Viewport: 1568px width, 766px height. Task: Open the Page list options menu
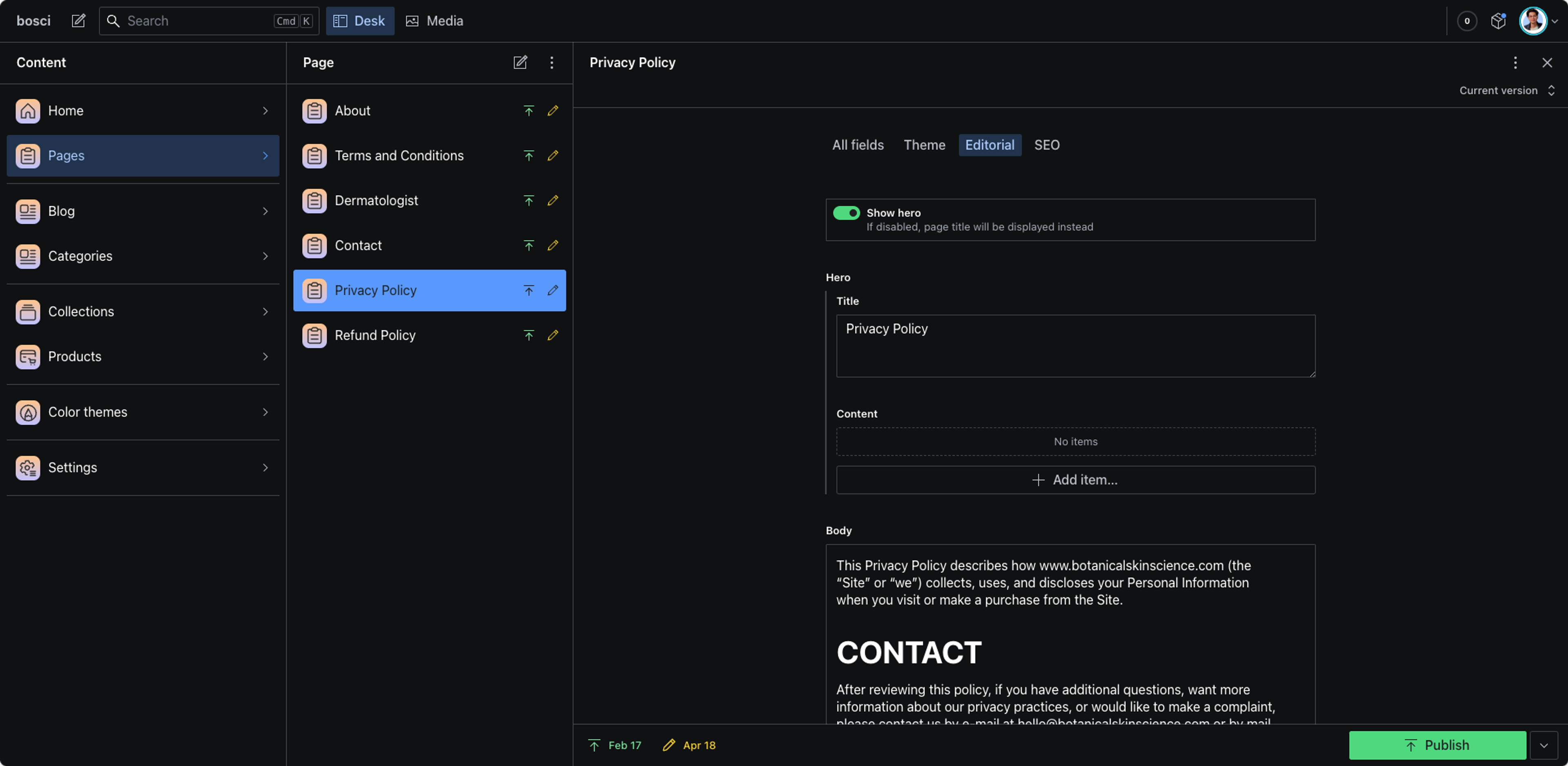pyautogui.click(x=552, y=62)
